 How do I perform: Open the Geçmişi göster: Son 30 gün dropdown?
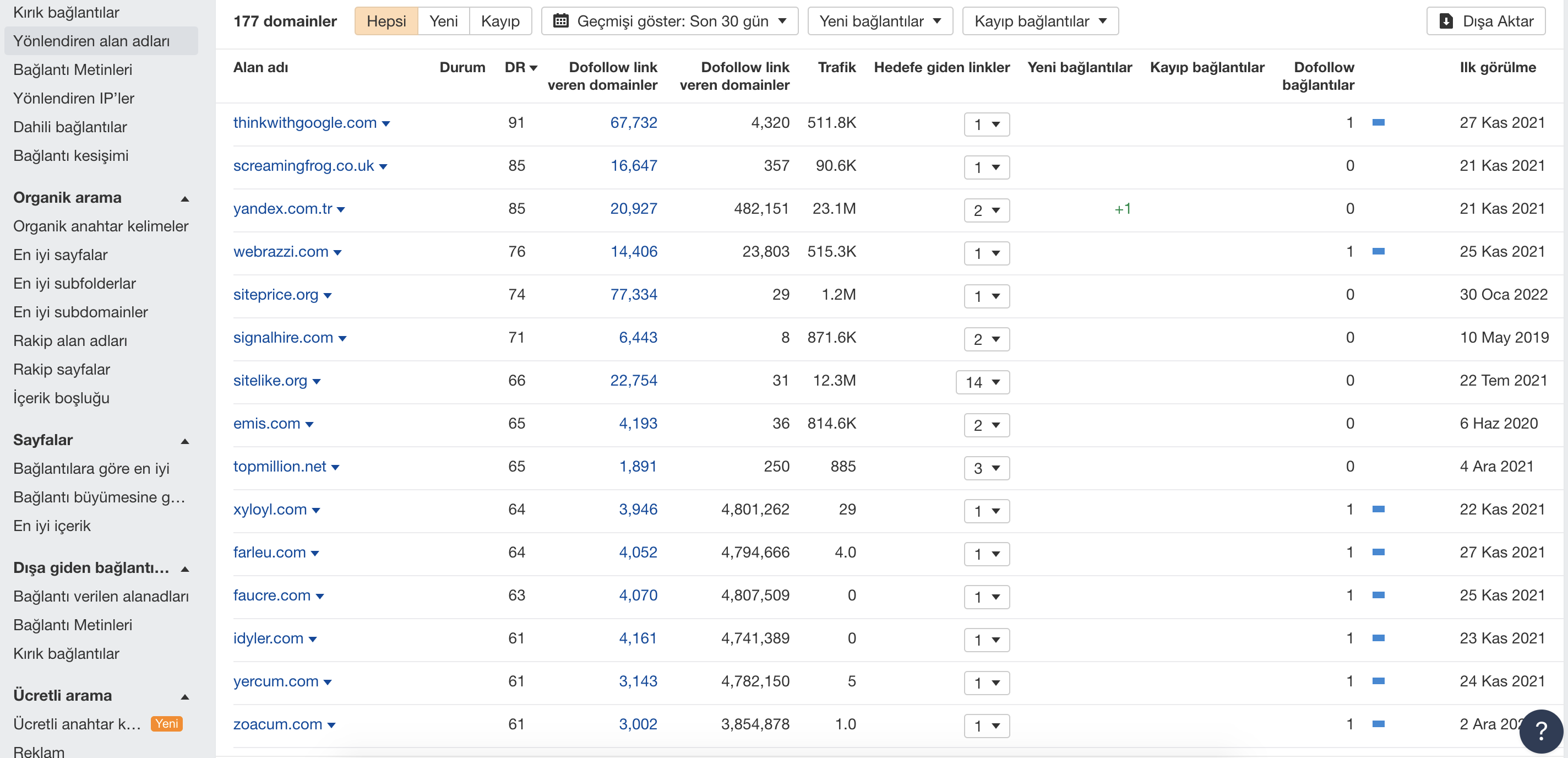point(669,21)
